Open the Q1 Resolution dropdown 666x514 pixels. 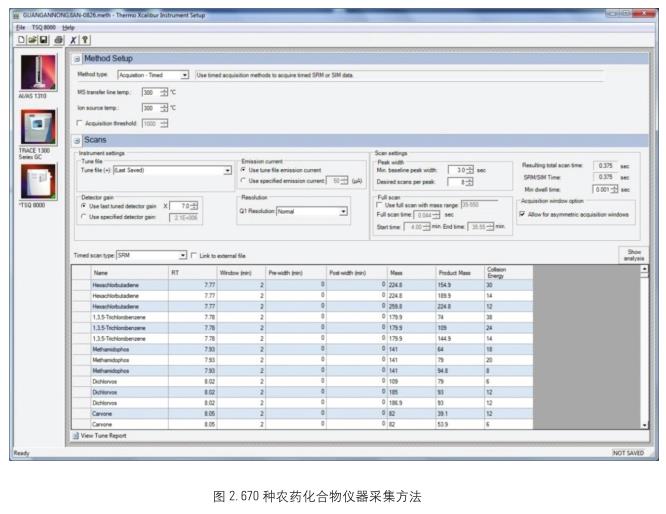343,211
